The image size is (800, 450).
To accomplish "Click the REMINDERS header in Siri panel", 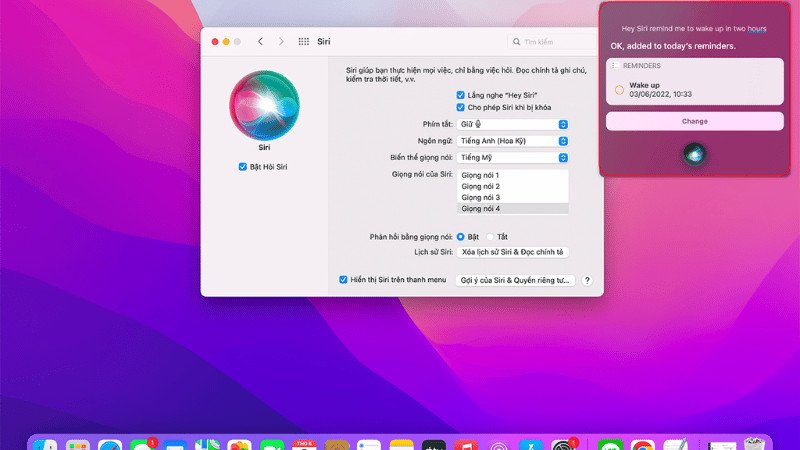I will [641, 65].
